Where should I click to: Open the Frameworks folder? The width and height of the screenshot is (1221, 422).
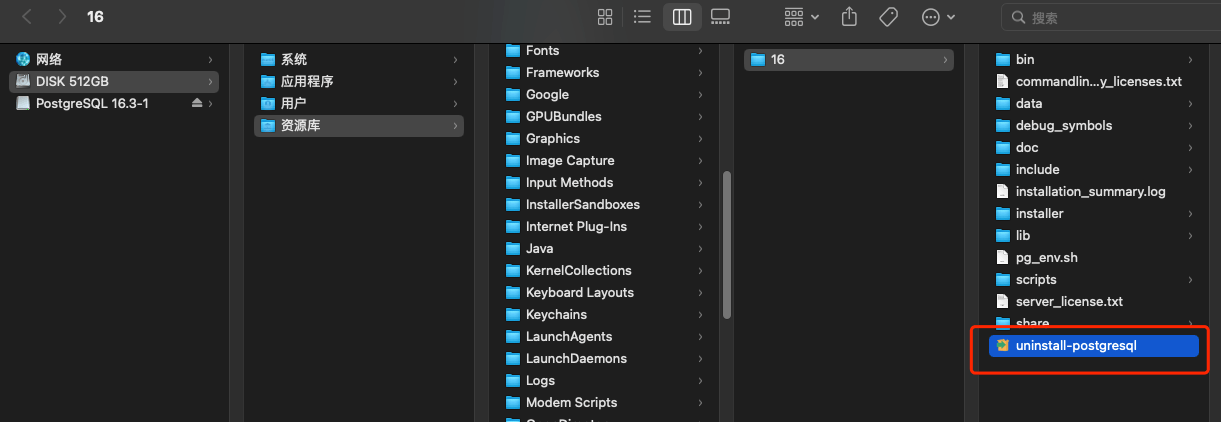(604, 73)
